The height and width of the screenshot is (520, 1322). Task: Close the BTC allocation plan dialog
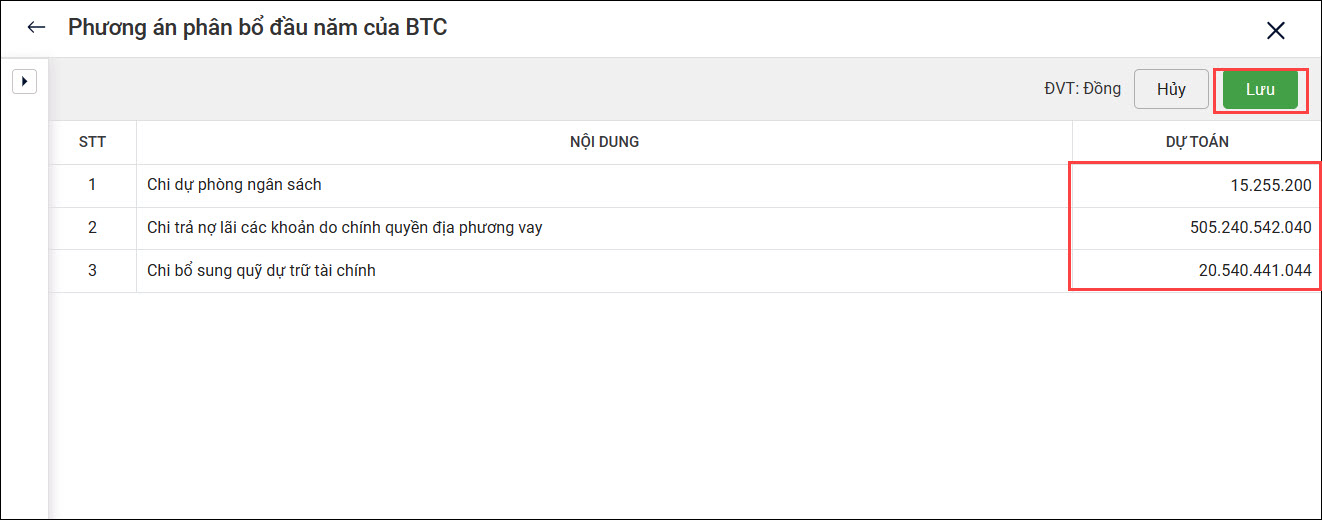[1275, 30]
